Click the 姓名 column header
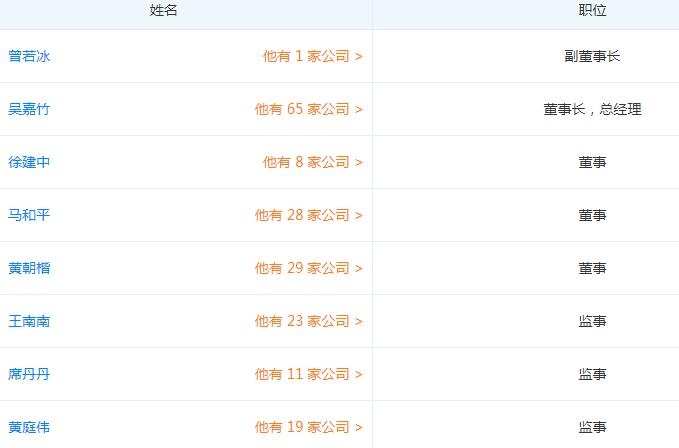679x448 pixels. [x=164, y=10]
